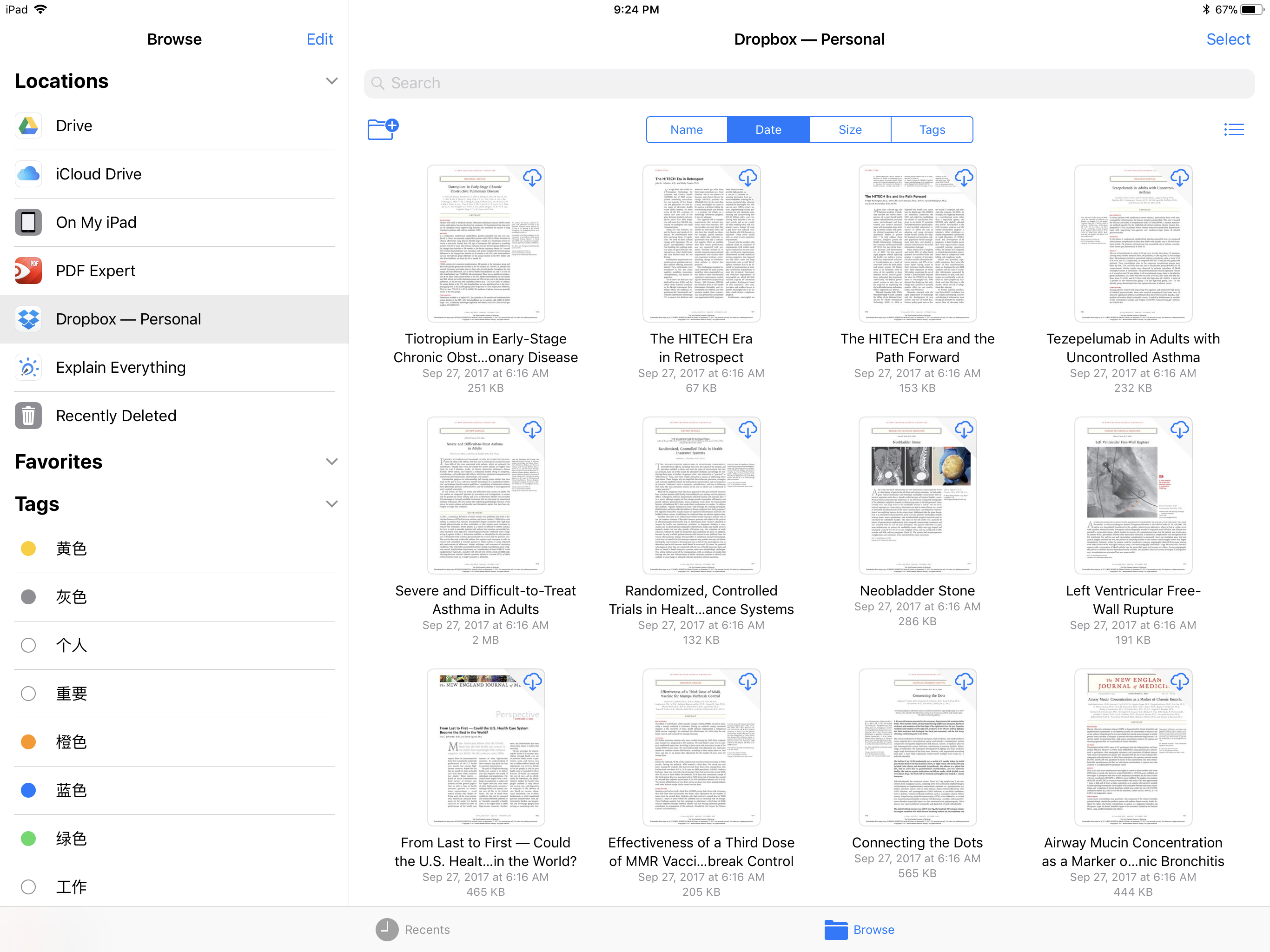The height and width of the screenshot is (952, 1270).
Task: Tap the orange 橙色 tag dot
Action: tap(28, 742)
